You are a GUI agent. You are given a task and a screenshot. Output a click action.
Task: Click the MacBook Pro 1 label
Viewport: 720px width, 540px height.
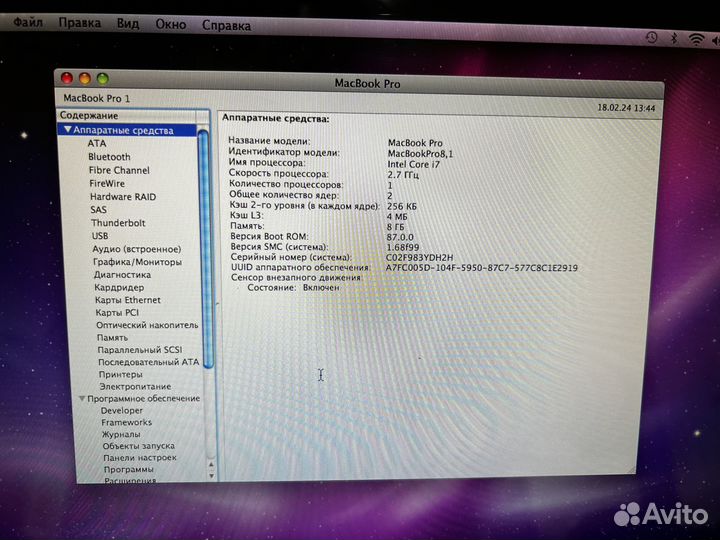point(96,98)
